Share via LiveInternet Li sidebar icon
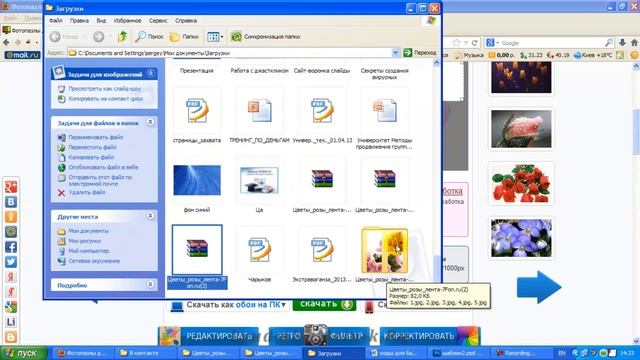Screen dimensions: 640x360 point(11,322)
